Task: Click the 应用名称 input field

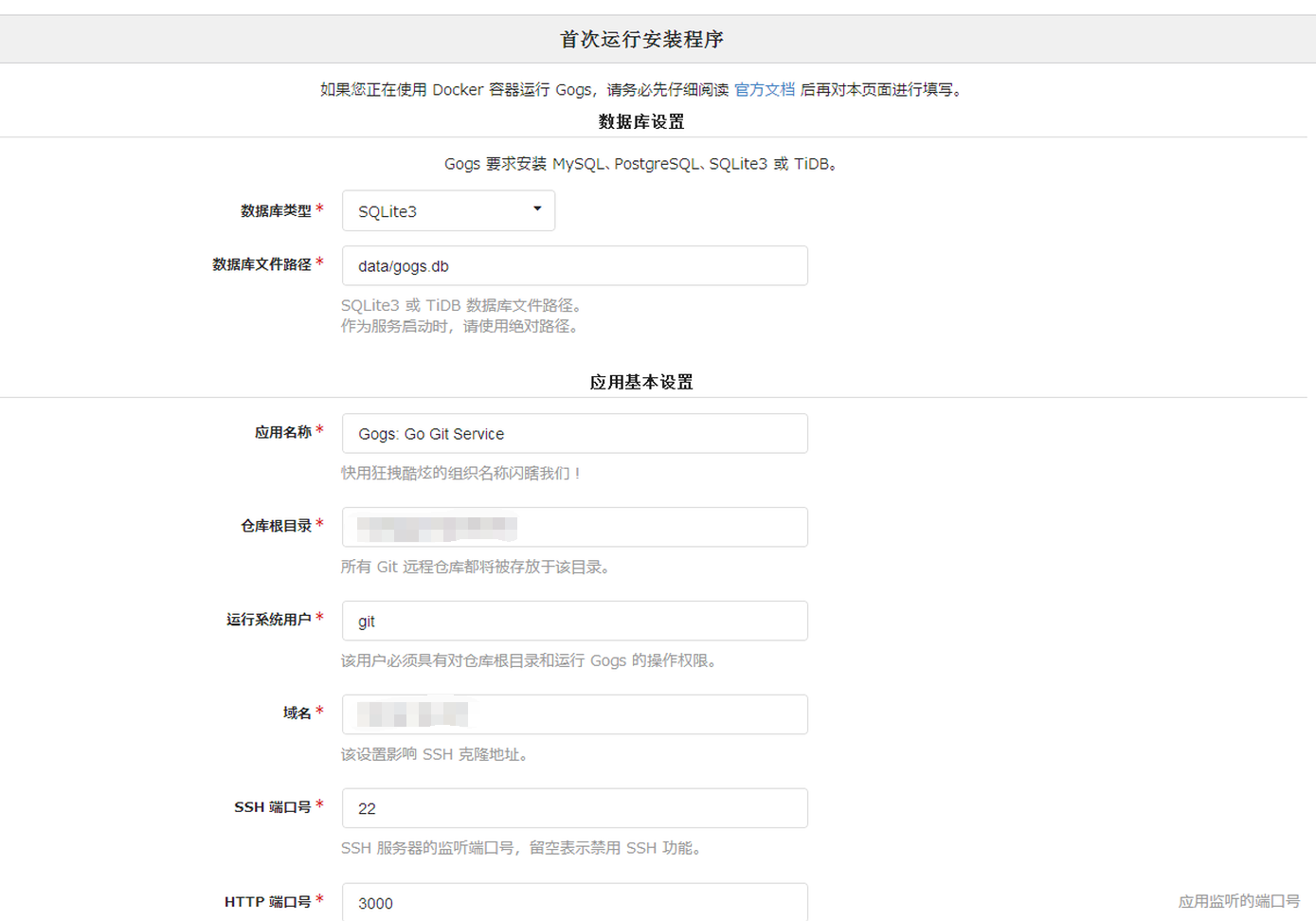Action: pyautogui.click(x=574, y=433)
